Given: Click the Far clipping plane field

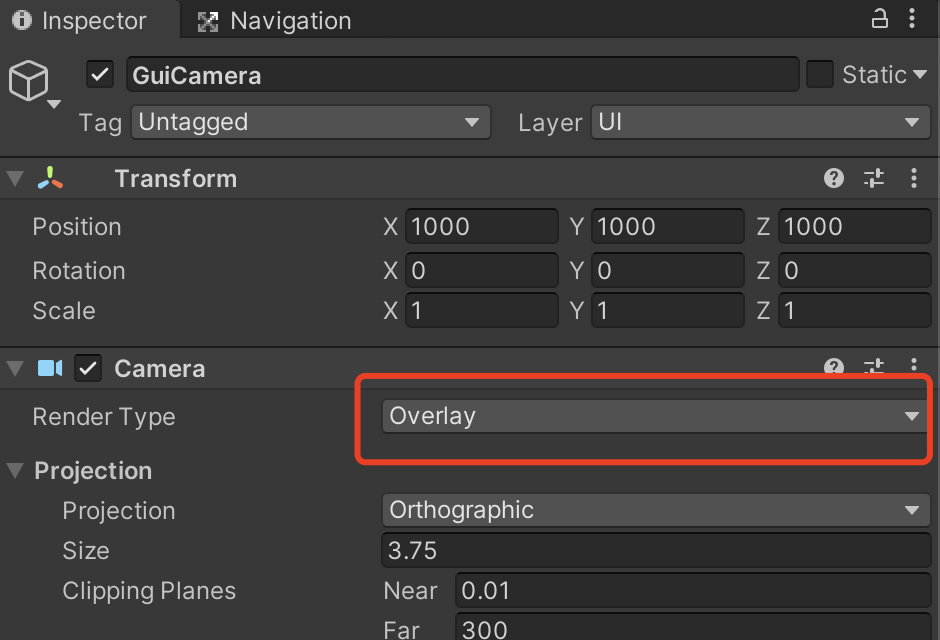Looking at the screenshot, I should coord(693,627).
